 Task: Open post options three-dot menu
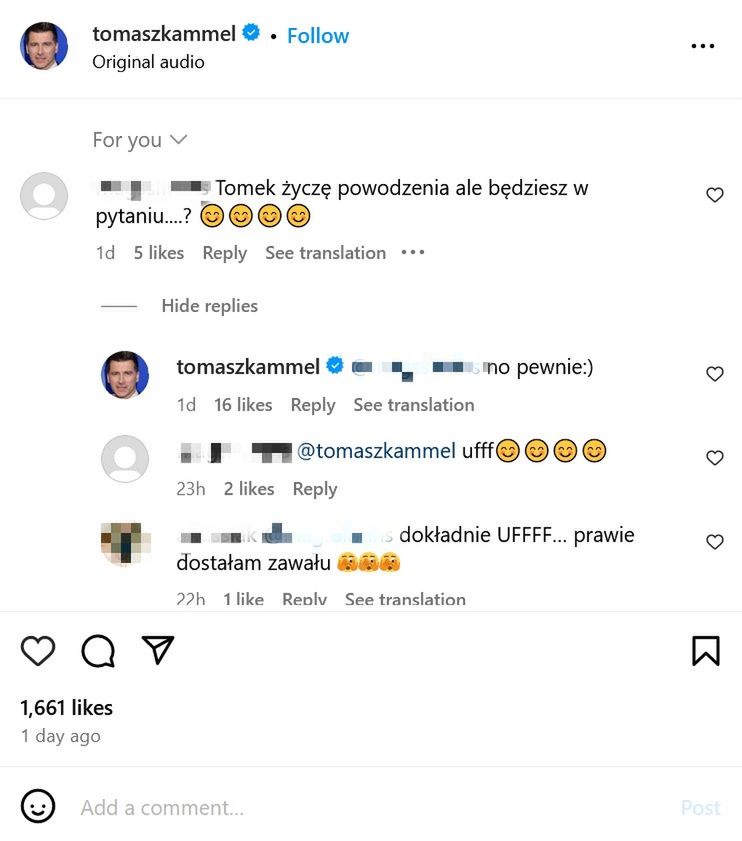(x=703, y=46)
